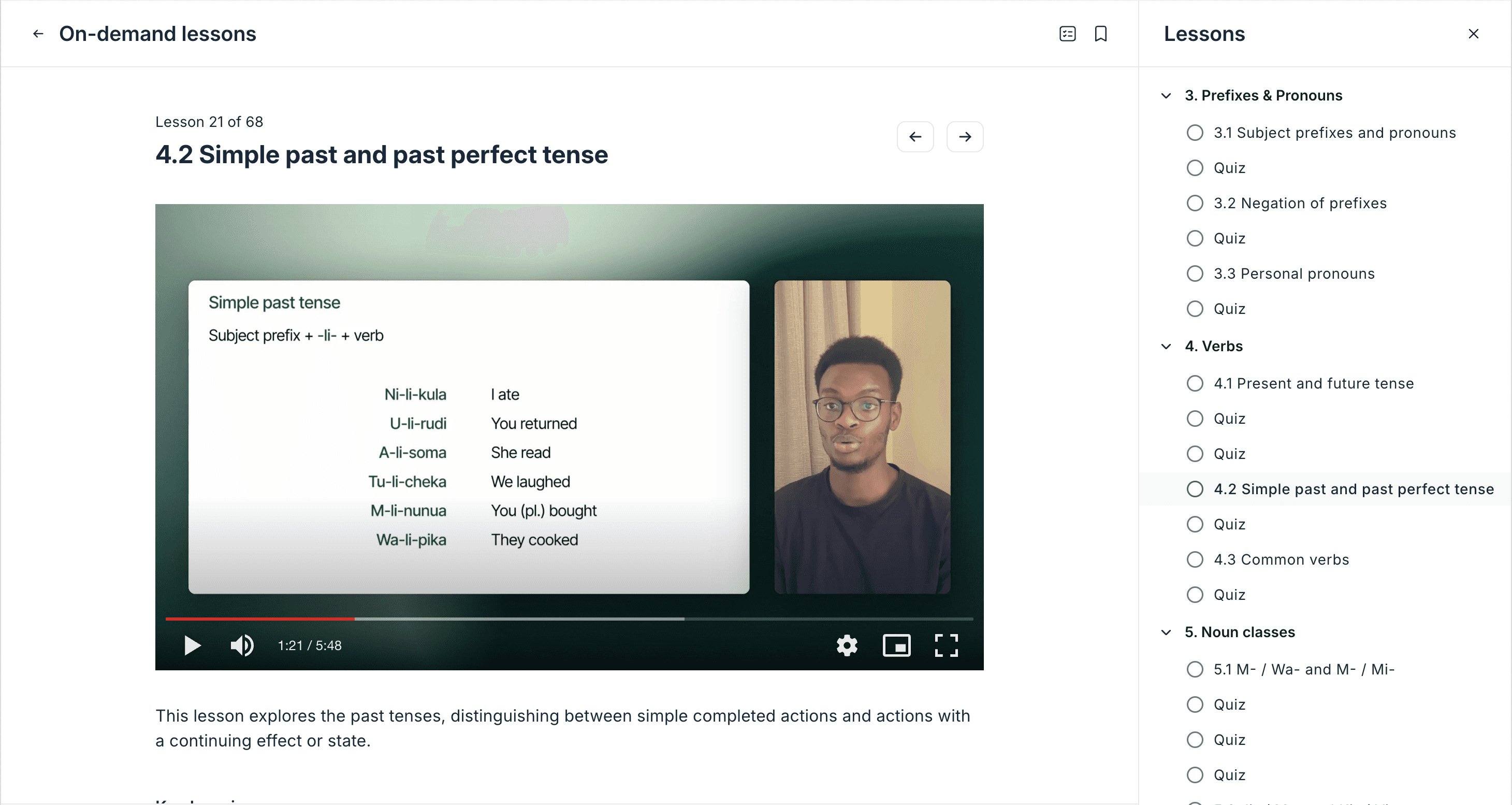
Task: Bookmark this lesson
Action: 1100,34
